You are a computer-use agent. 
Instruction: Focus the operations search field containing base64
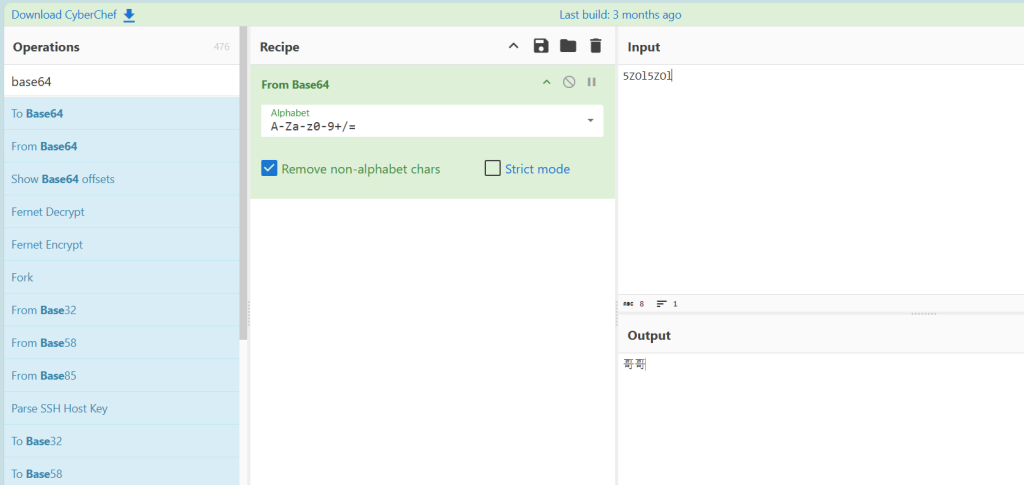pyautogui.click(x=121, y=82)
